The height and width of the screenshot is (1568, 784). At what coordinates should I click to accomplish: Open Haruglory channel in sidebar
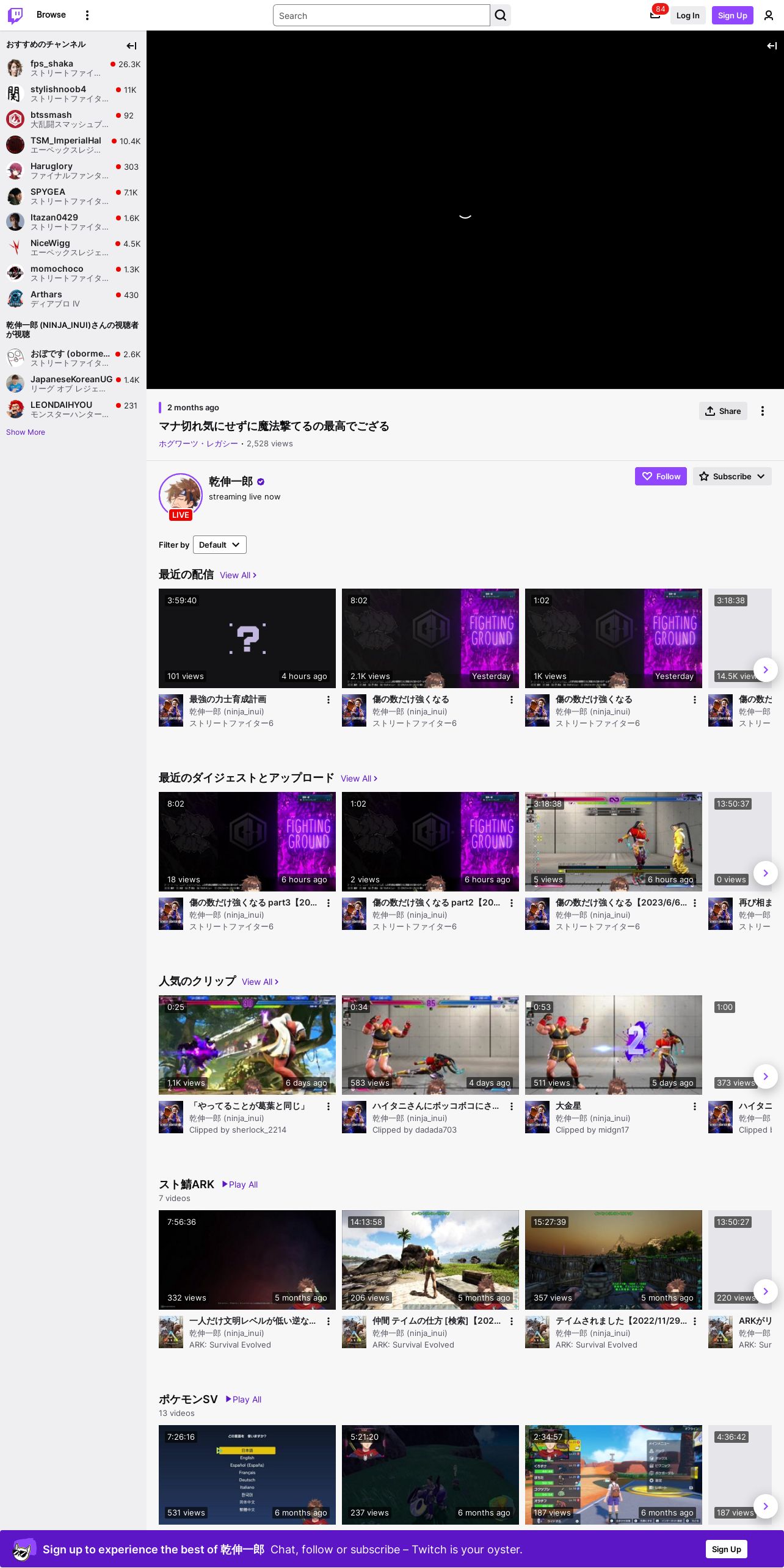[x=73, y=170]
